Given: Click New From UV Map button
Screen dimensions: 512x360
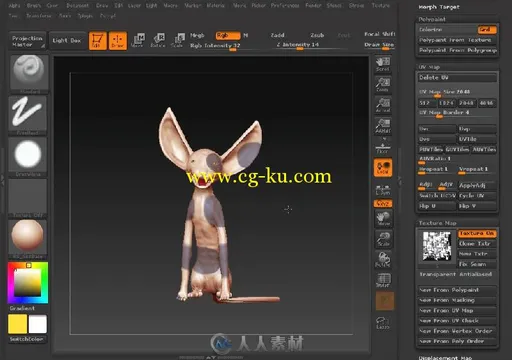Looking at the screenshot, I should coord(457,311).
